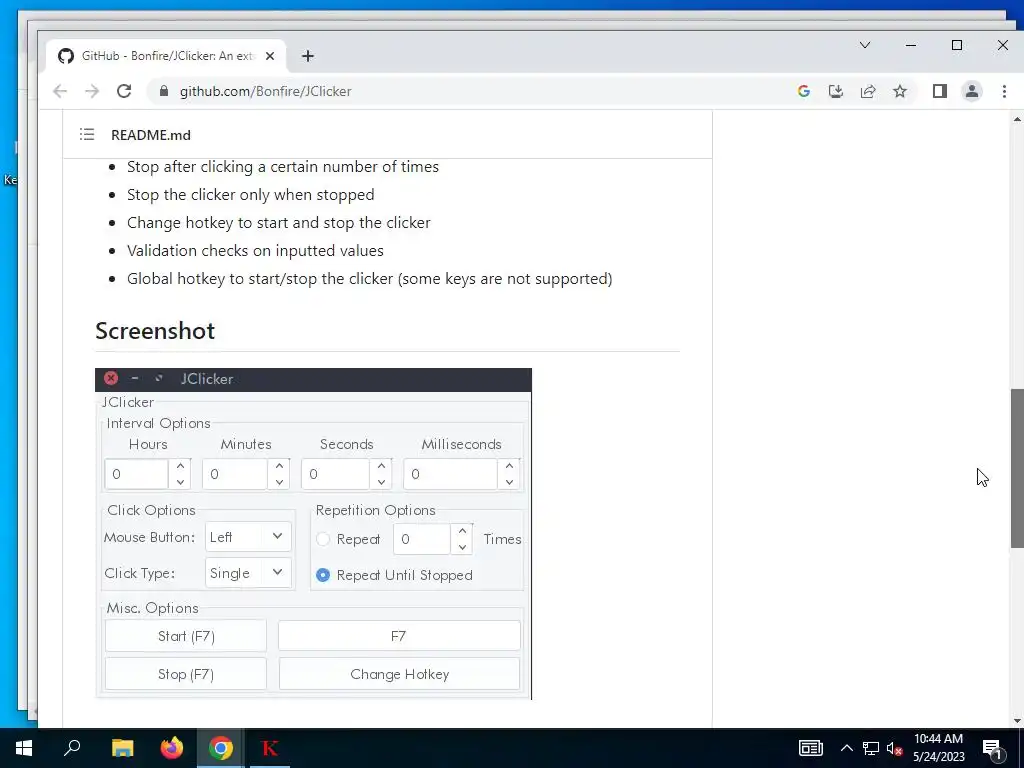
Task: Click the Google icon in address bar
Action: (x=804, y=91)
